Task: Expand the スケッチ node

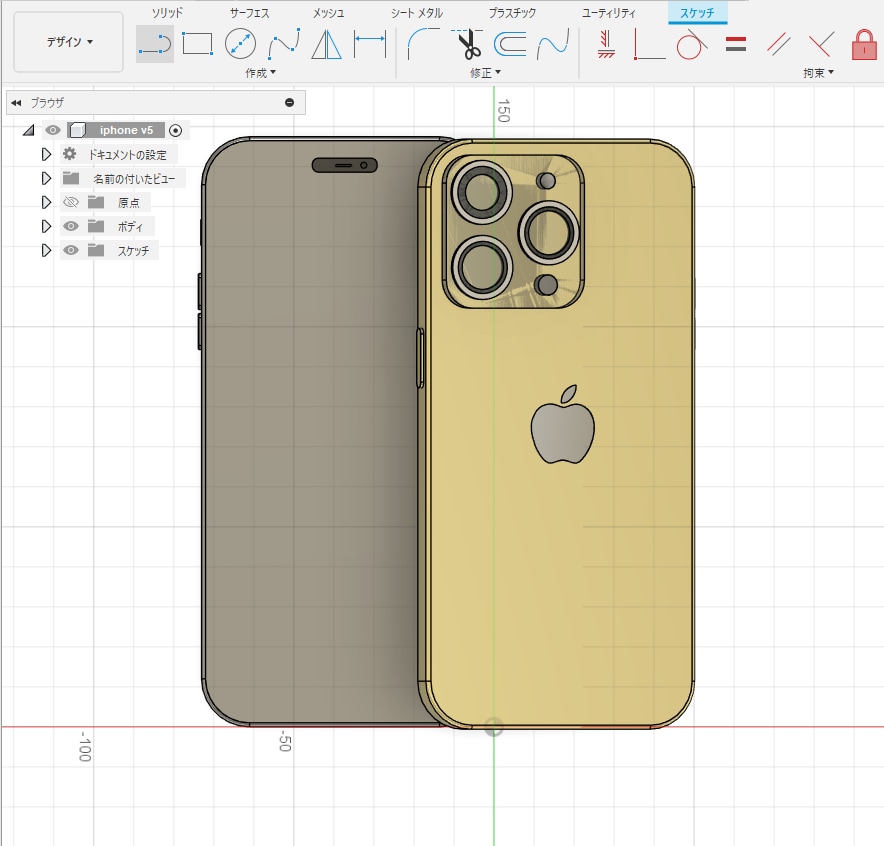Action: 46,250
